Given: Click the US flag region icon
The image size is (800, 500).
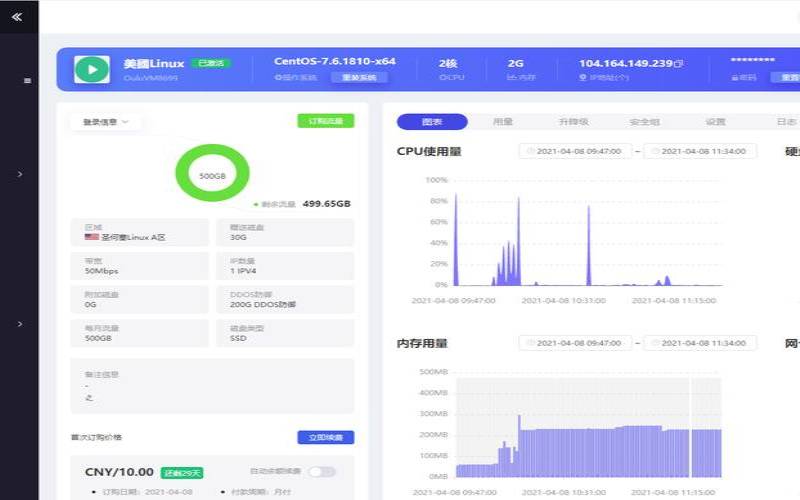Looking at the screenshot, I should tap(91, 237).
